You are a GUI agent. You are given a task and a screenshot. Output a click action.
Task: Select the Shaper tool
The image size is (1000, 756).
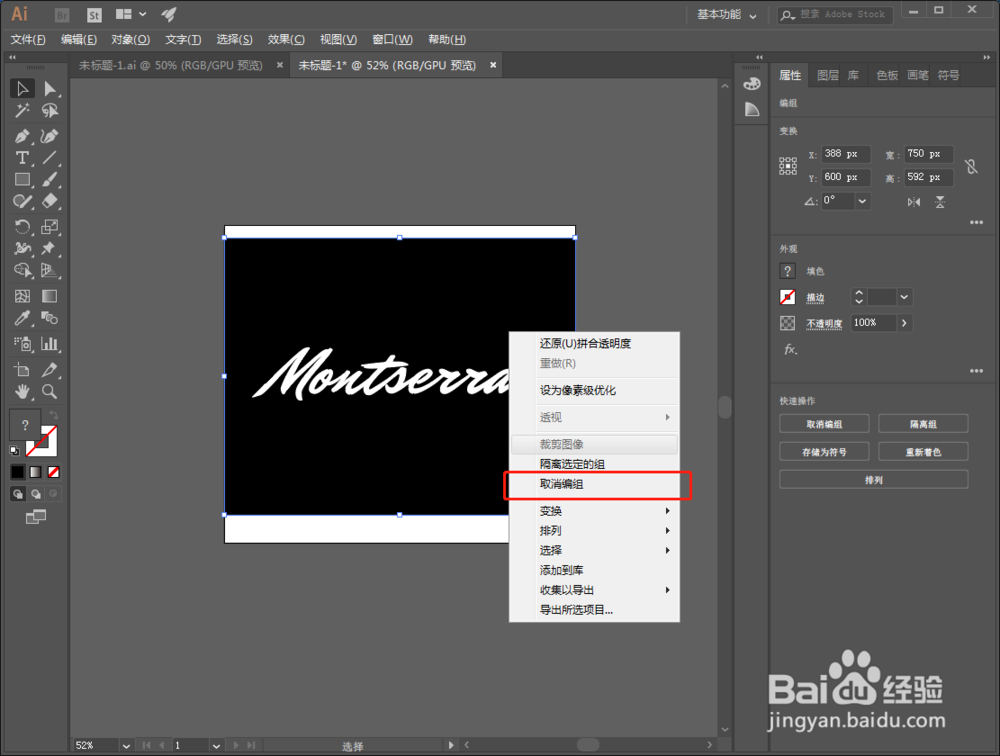pos(22,202)
